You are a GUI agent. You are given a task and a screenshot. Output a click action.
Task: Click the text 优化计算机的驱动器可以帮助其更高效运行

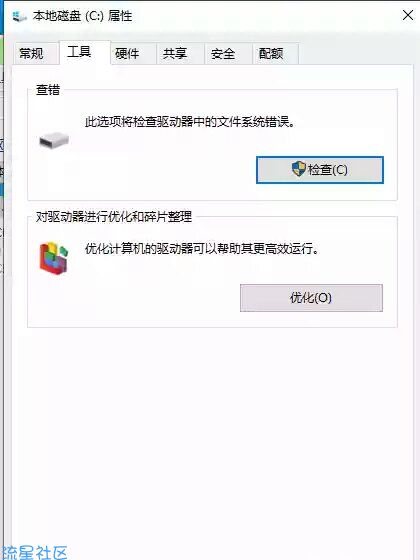click(202, 249)
